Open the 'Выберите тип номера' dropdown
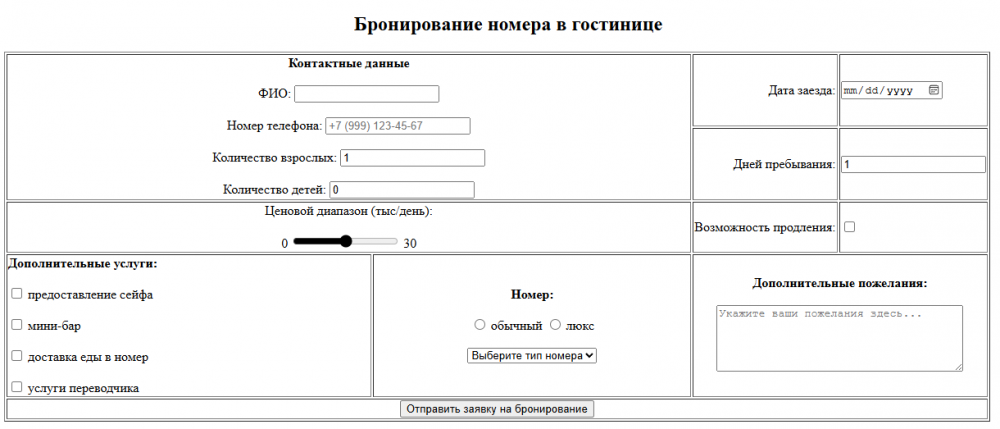The image size is (1000, 429). click(x=532, y=356)
